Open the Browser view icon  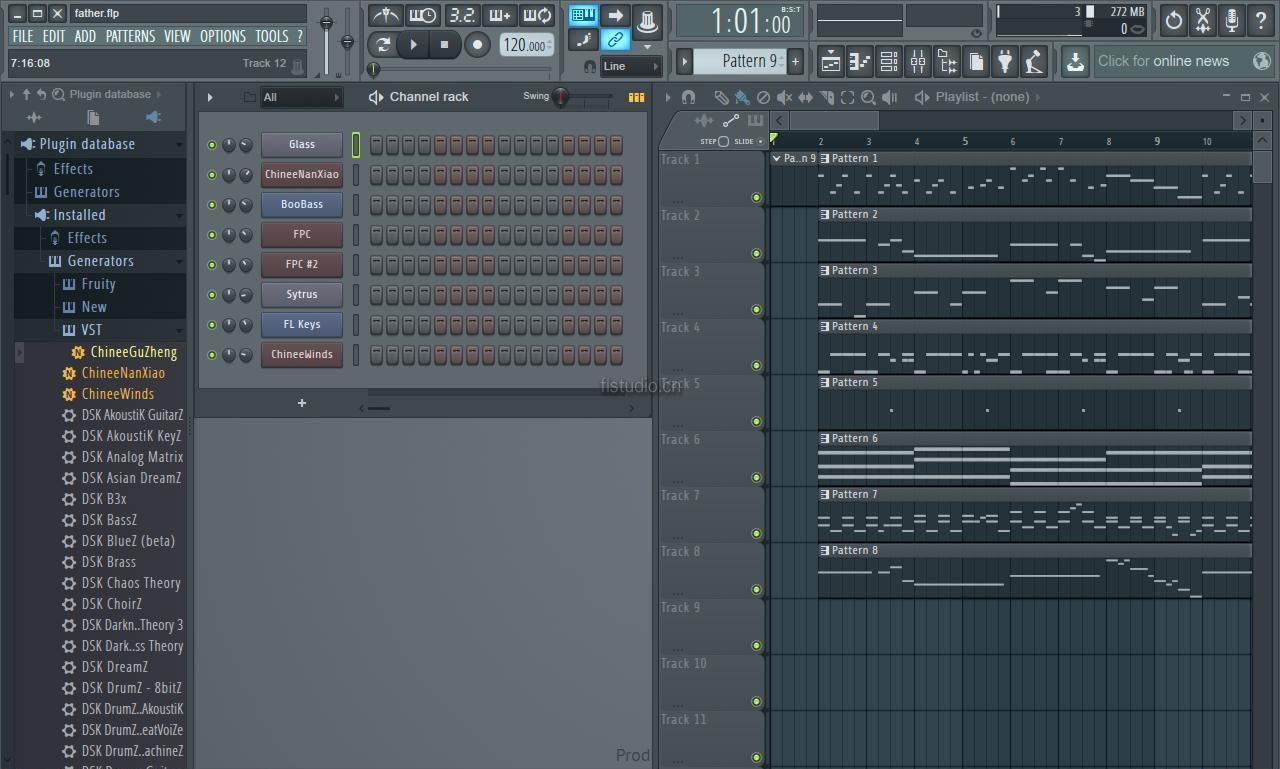[946, 62]
